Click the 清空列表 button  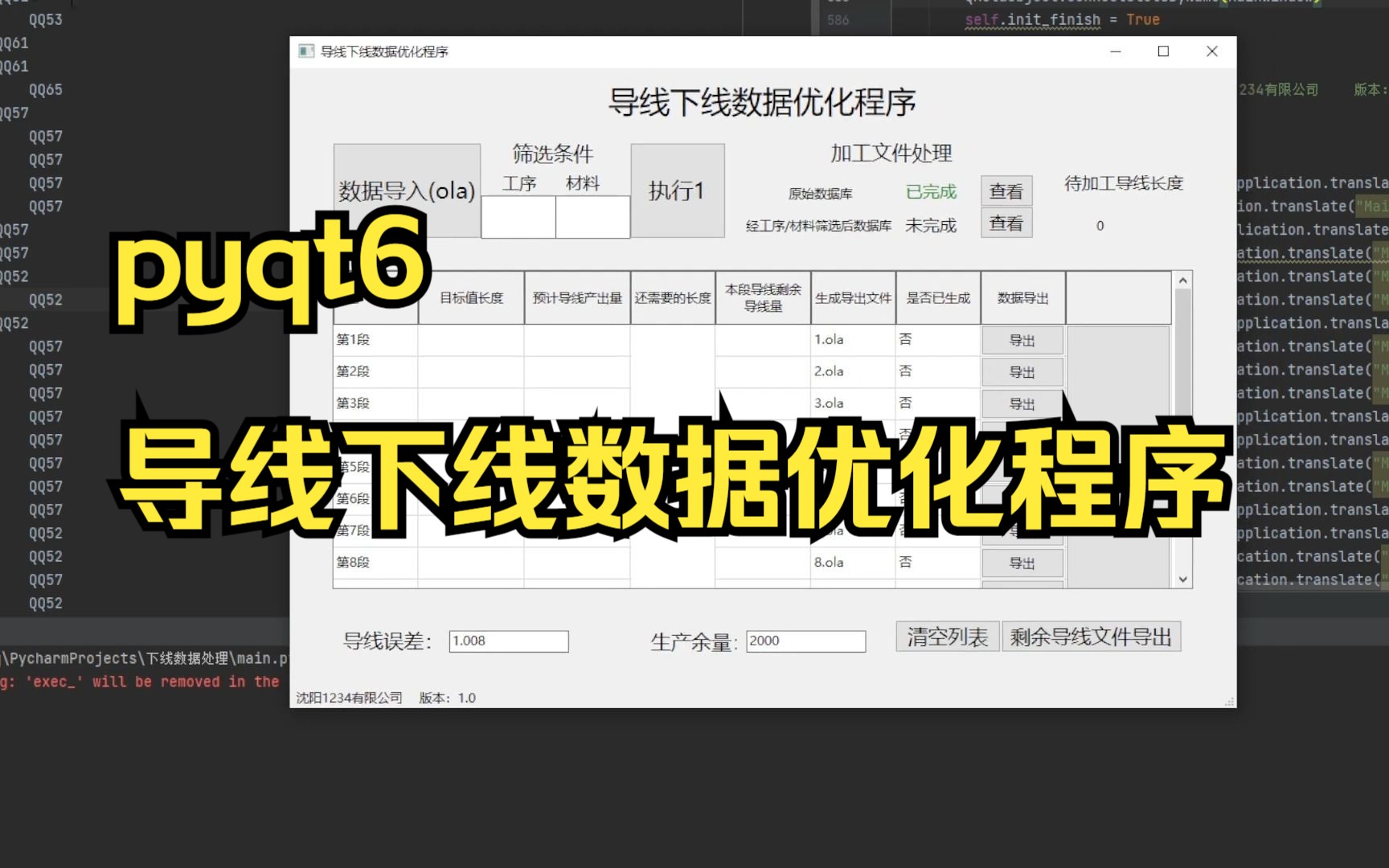click(x=948, y=637)
